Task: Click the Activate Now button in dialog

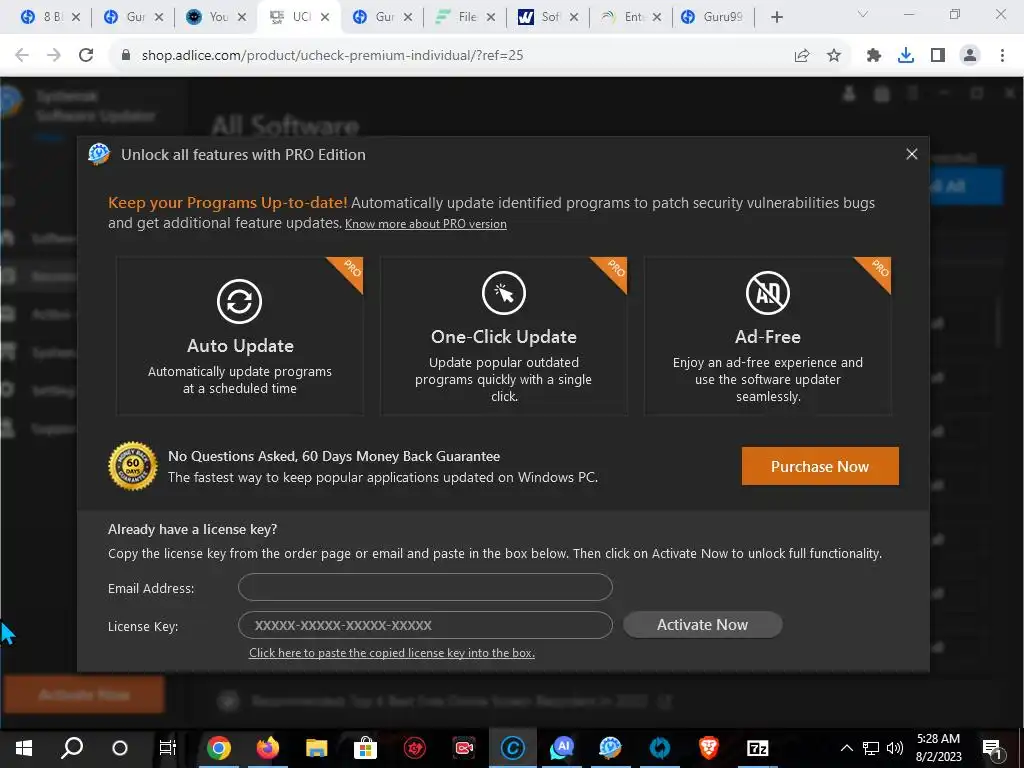Action: [703, 625]
